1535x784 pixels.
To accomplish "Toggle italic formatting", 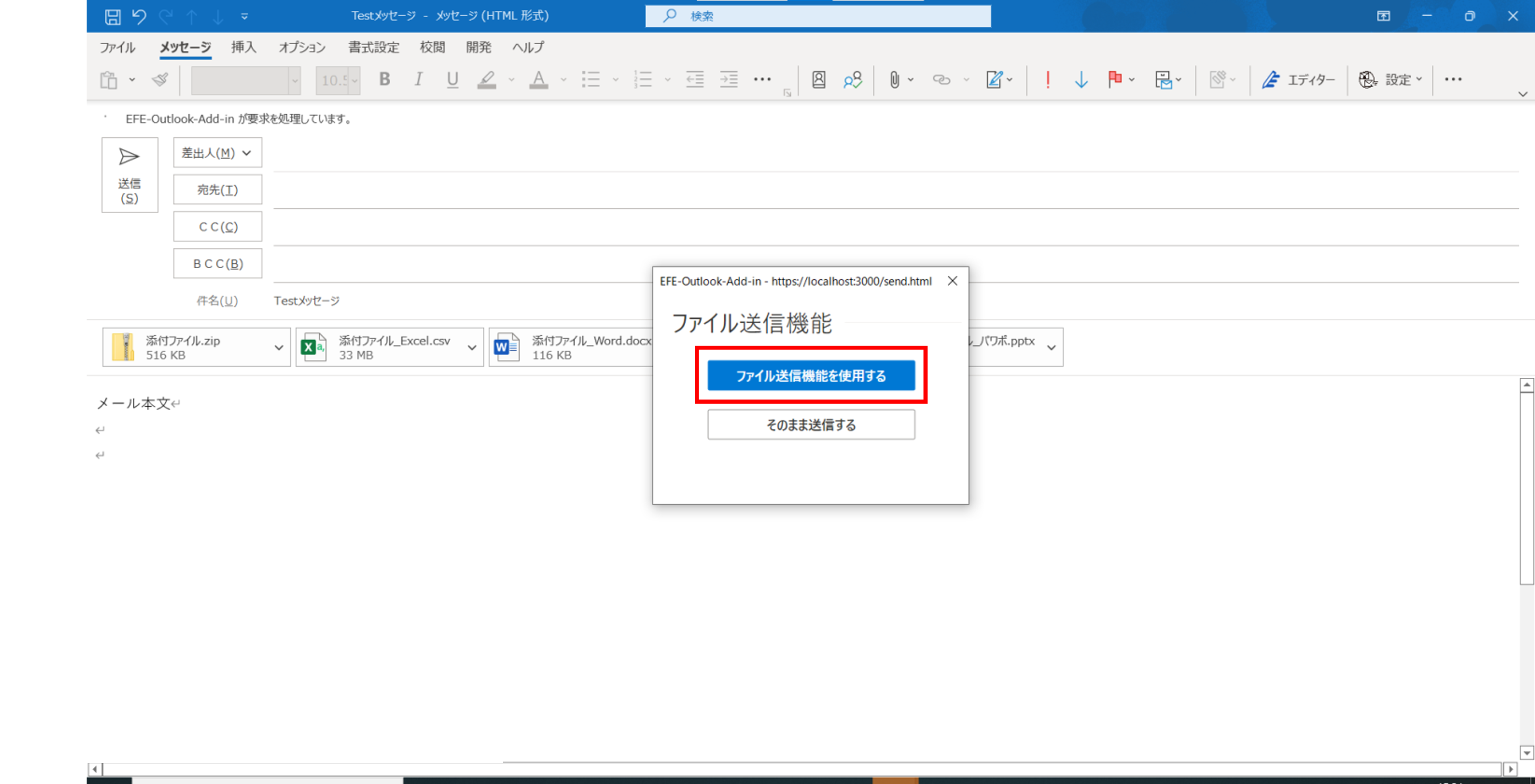I will [x=418, y=79].
